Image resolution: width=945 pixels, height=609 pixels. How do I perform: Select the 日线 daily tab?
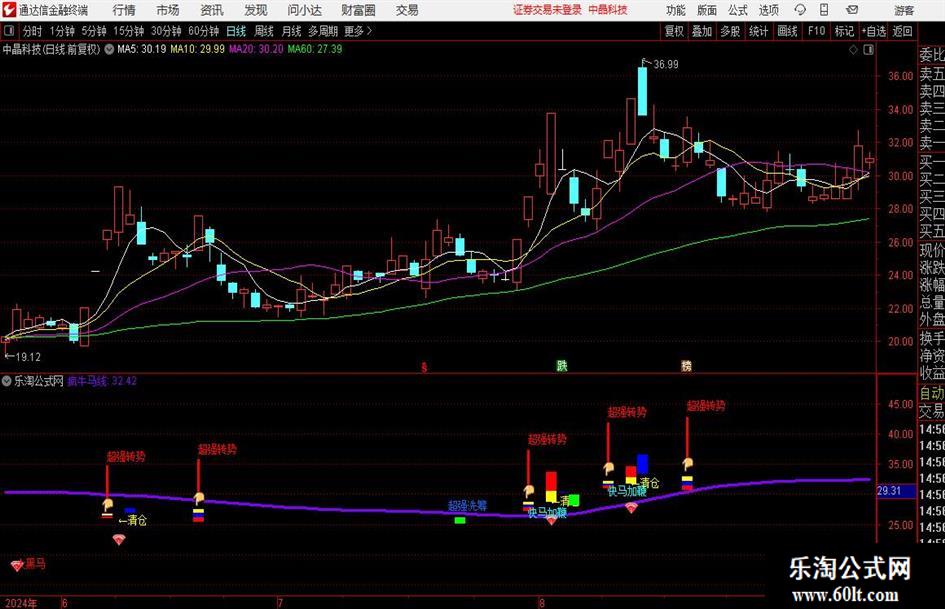pos(236,31)
